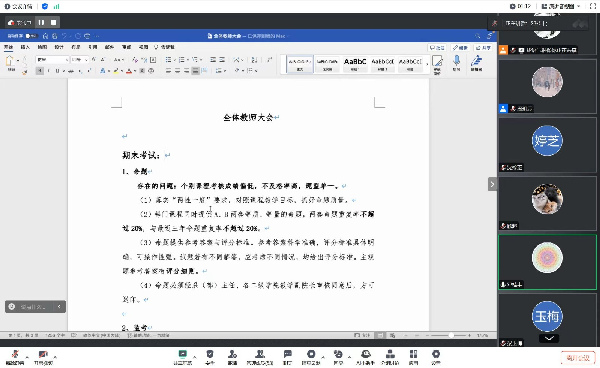Switch to the Layout ribbon tab
This screenshot has height=368, width=600.
coord(76,47)
